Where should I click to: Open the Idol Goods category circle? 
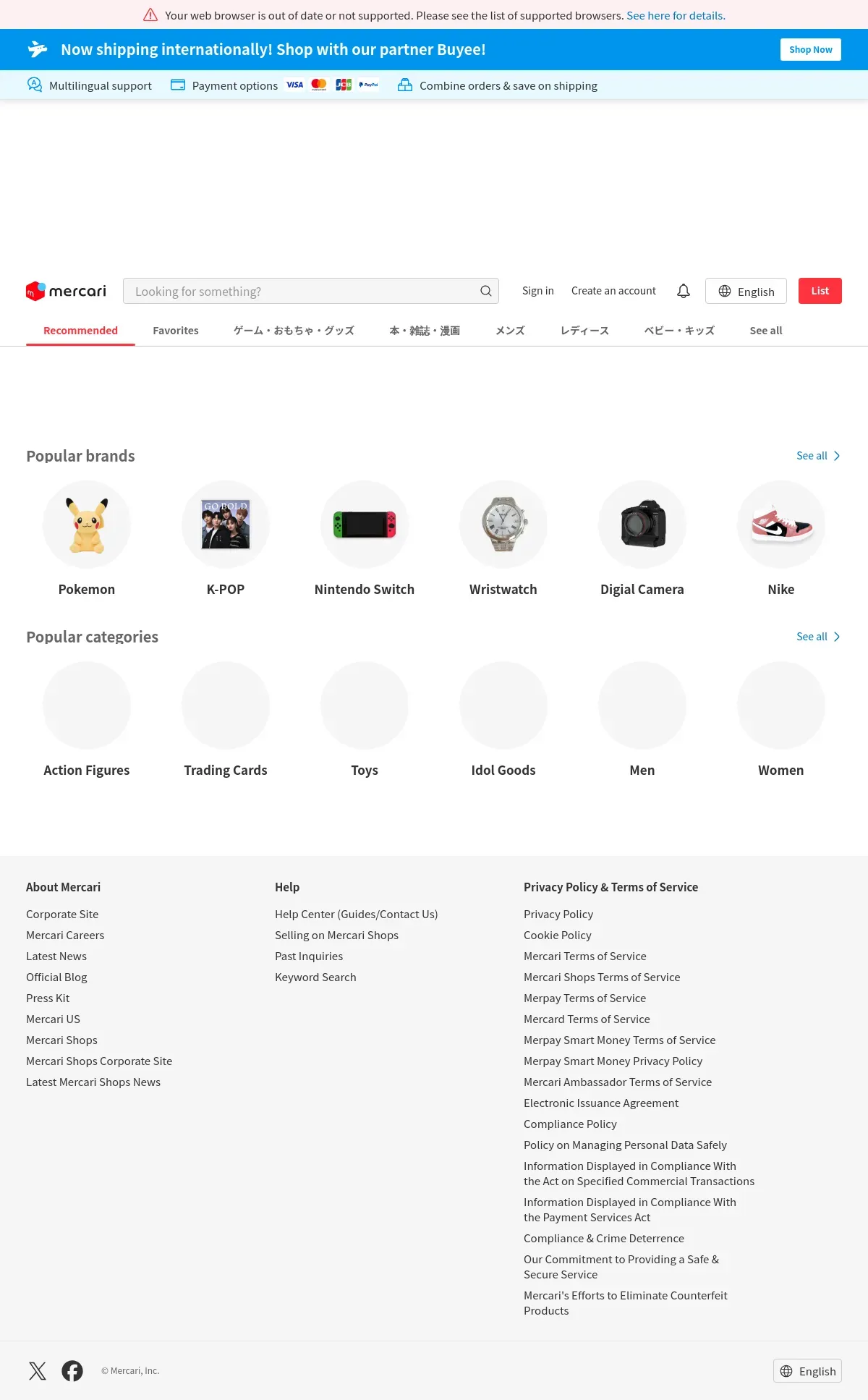click(503, 705)
